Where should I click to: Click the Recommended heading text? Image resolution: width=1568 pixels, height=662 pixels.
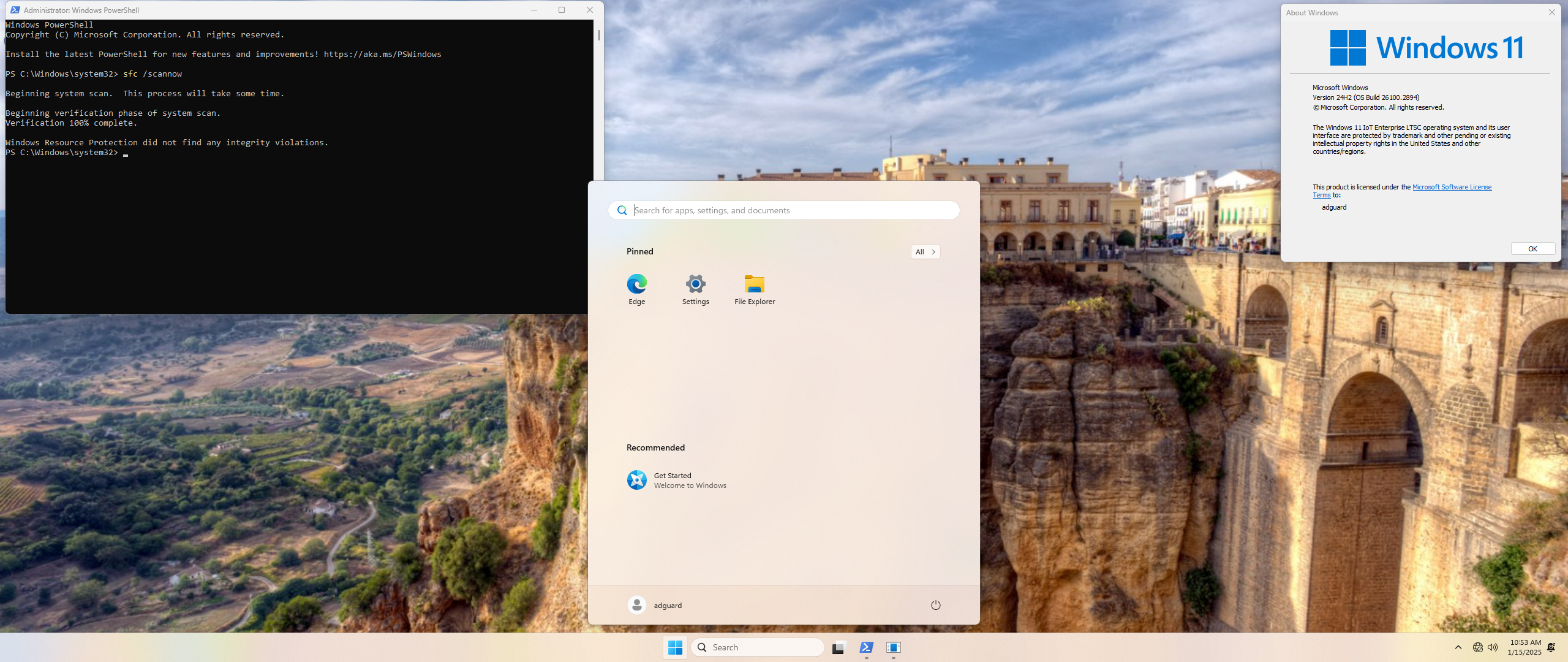(x=655, y=447)
